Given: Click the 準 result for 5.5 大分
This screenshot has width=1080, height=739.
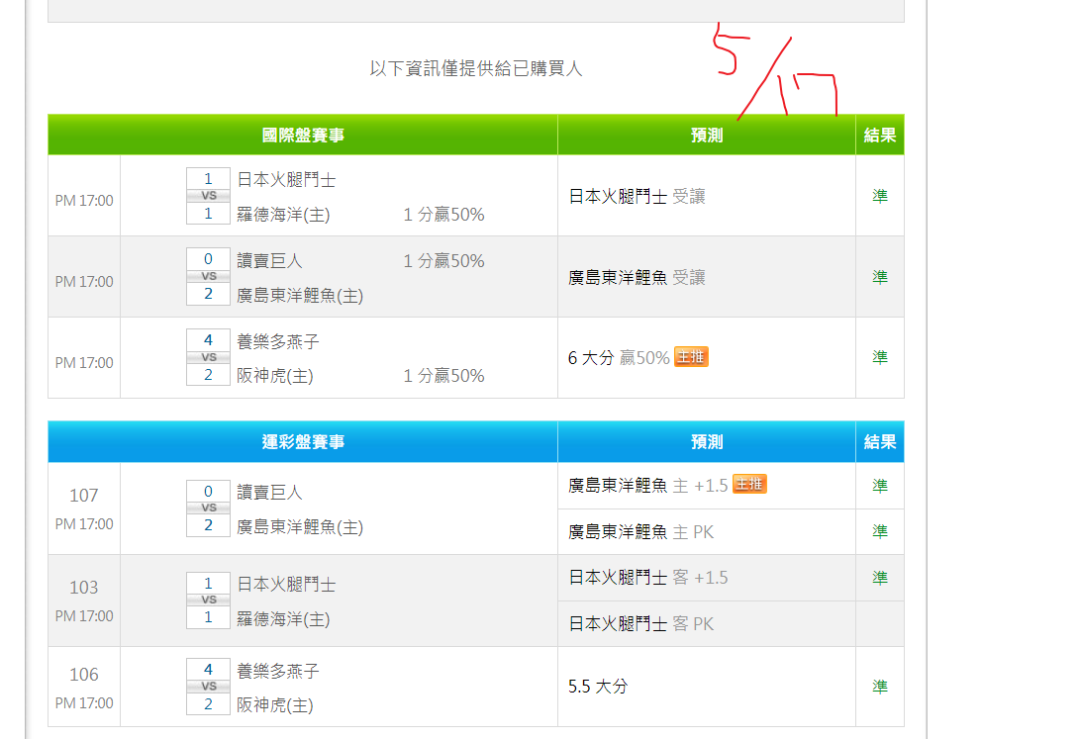Looking at the screenshot, I should [880, 687].
